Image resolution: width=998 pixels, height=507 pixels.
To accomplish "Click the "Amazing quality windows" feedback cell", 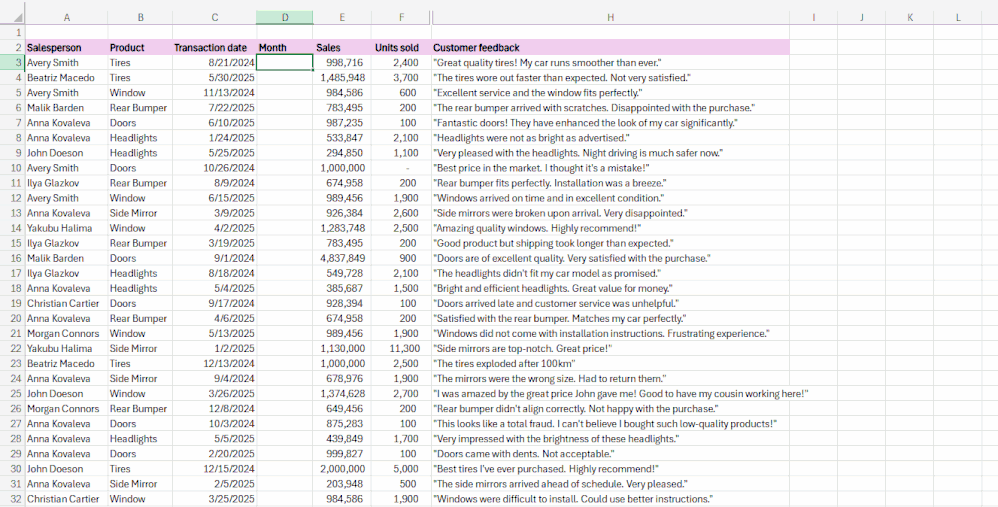I will (610, 228).
